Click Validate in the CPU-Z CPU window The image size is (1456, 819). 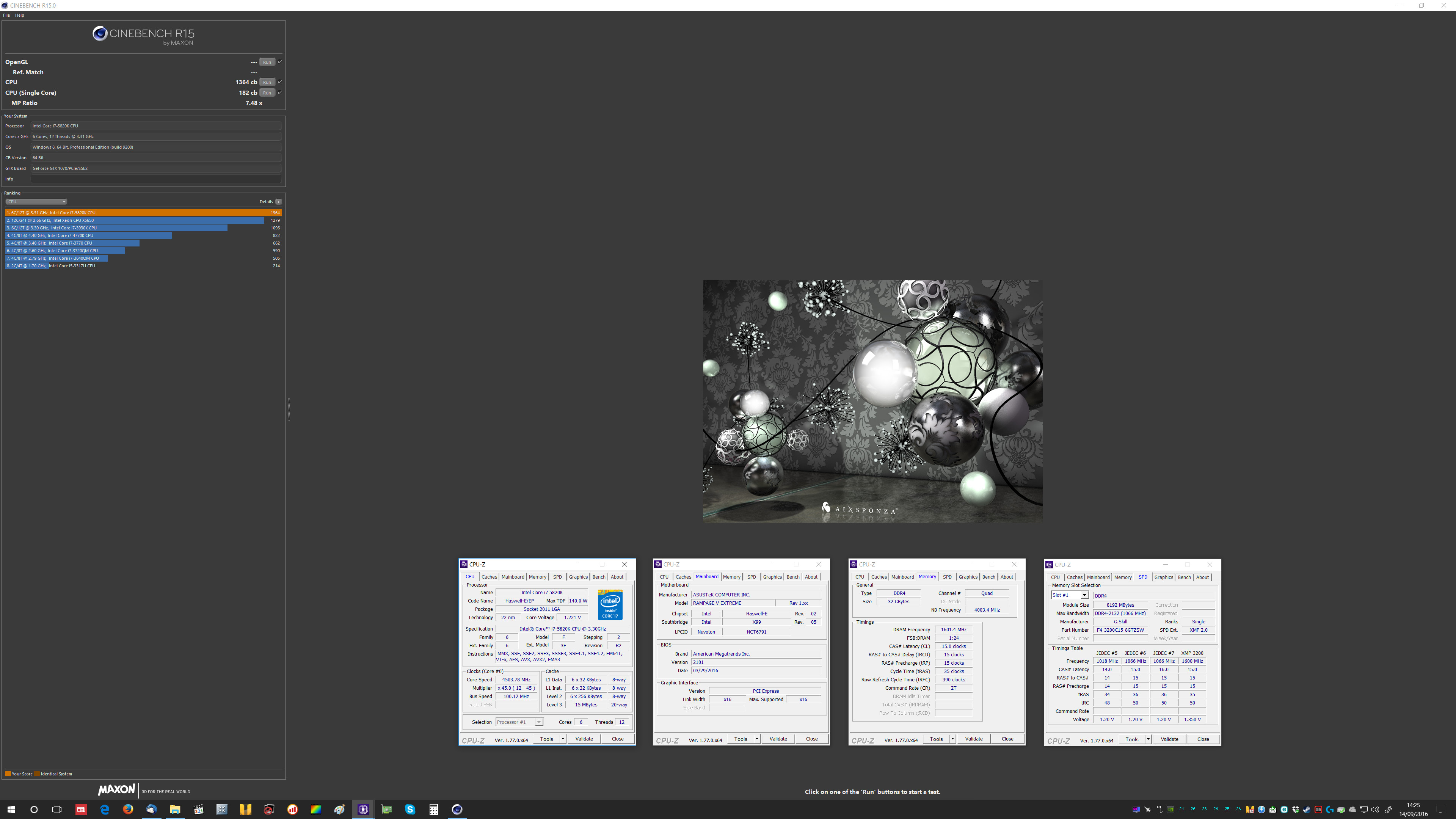tap(584, 739)
